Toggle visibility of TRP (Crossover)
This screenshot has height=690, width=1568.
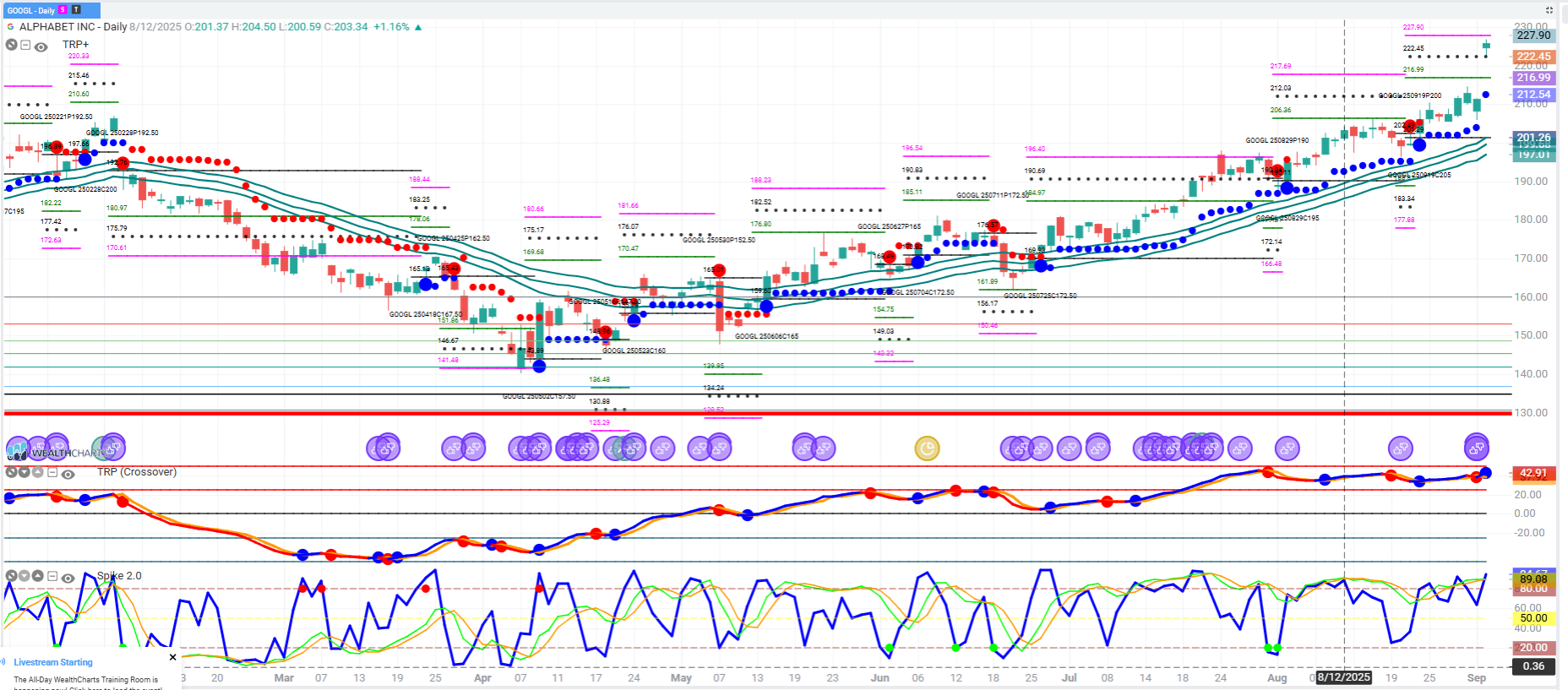point(68,474)
